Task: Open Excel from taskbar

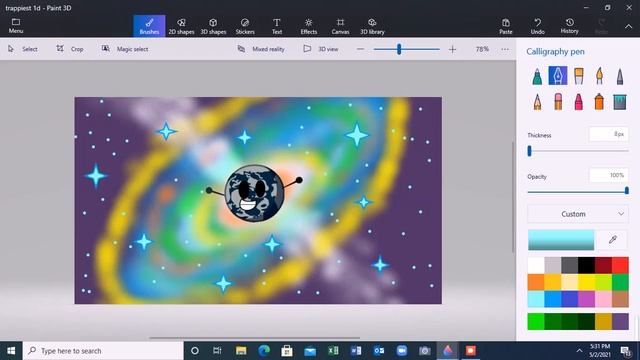Action: [x=333, y=351]
